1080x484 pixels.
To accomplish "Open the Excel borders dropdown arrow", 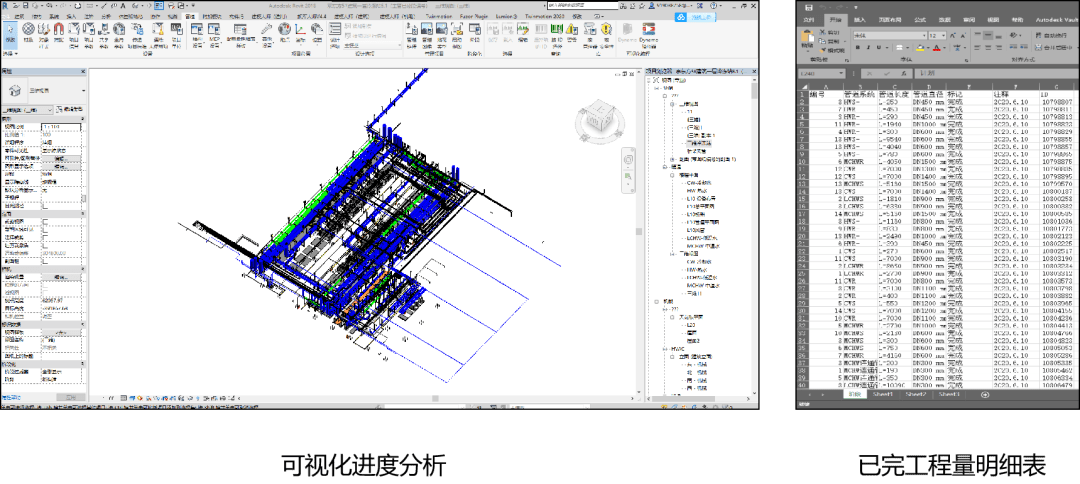I will (907, 48).
